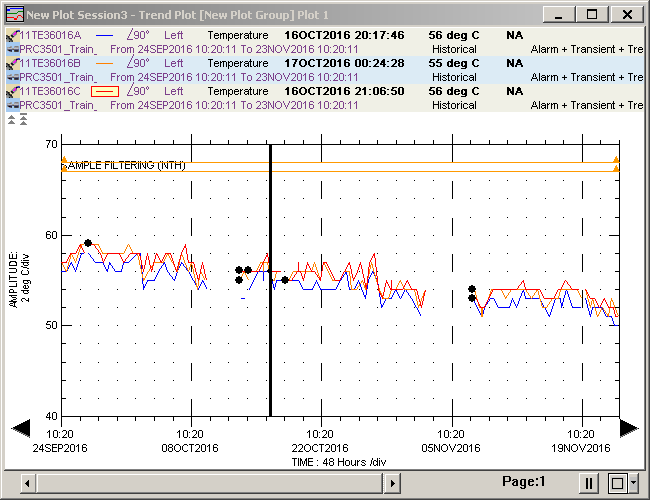
Task: Collapse the plot header with double-up arrows
Action: coord(12,120)
